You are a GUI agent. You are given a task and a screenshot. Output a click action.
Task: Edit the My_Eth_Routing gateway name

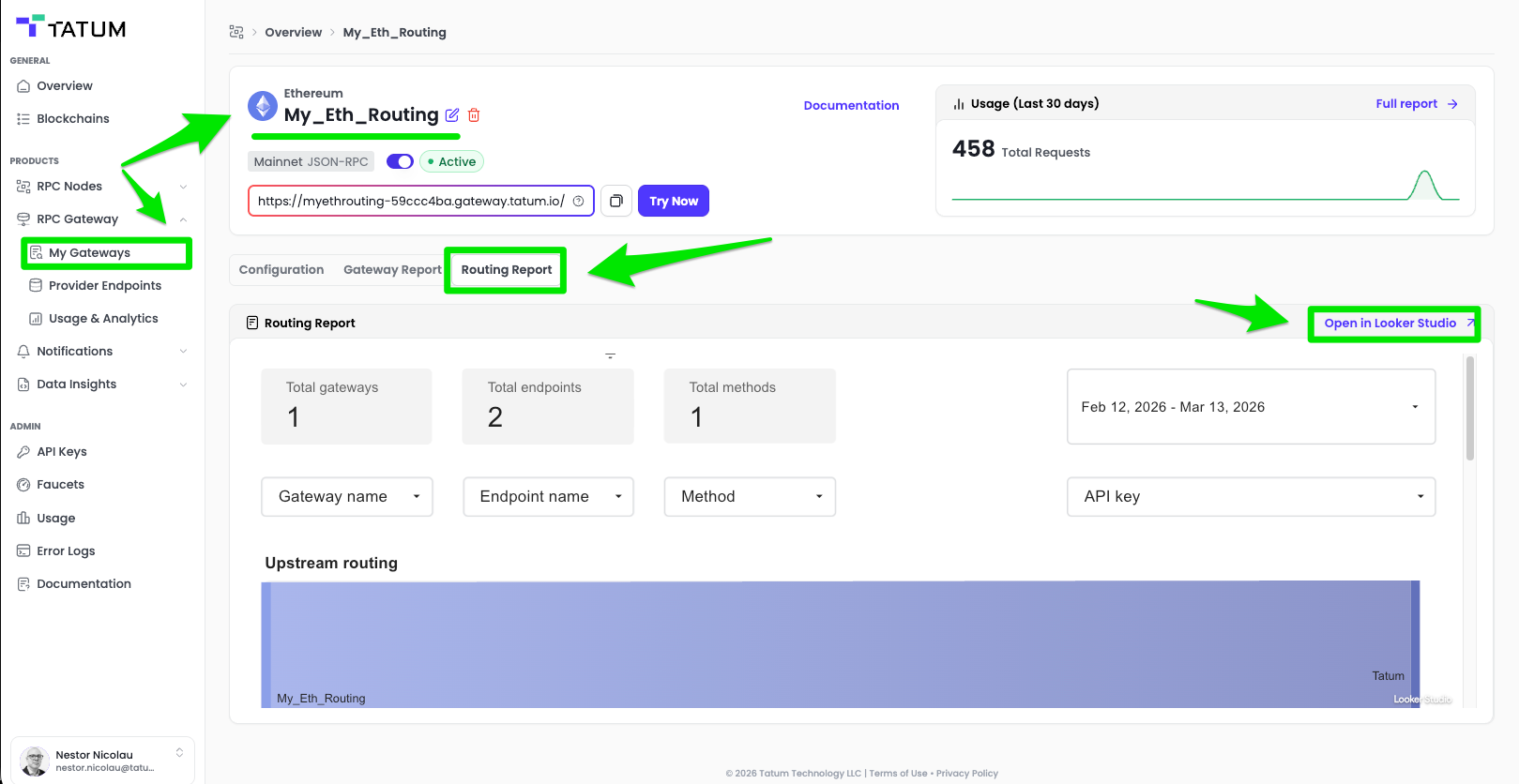[452, 115]
